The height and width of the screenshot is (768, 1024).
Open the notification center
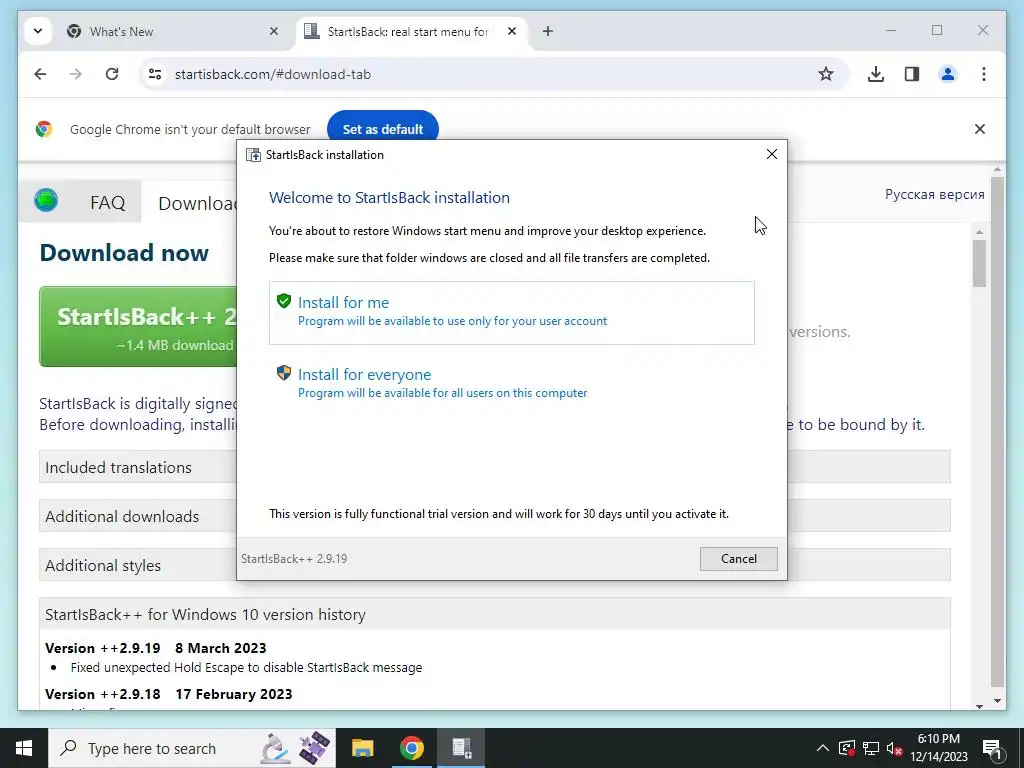tap(991, 748)
